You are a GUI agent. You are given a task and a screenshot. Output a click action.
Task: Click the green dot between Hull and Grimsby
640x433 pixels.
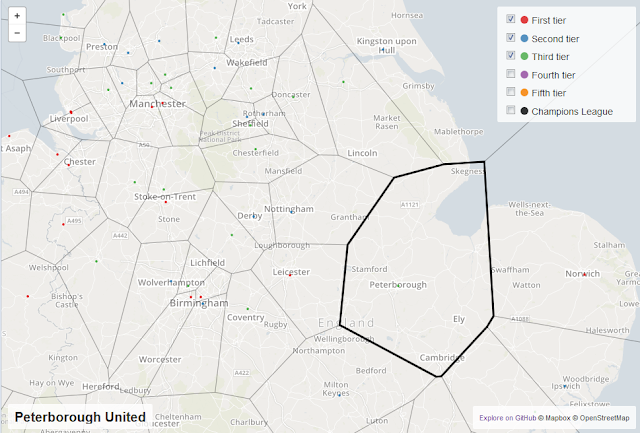pyautogui.click(x=343, y=82)
